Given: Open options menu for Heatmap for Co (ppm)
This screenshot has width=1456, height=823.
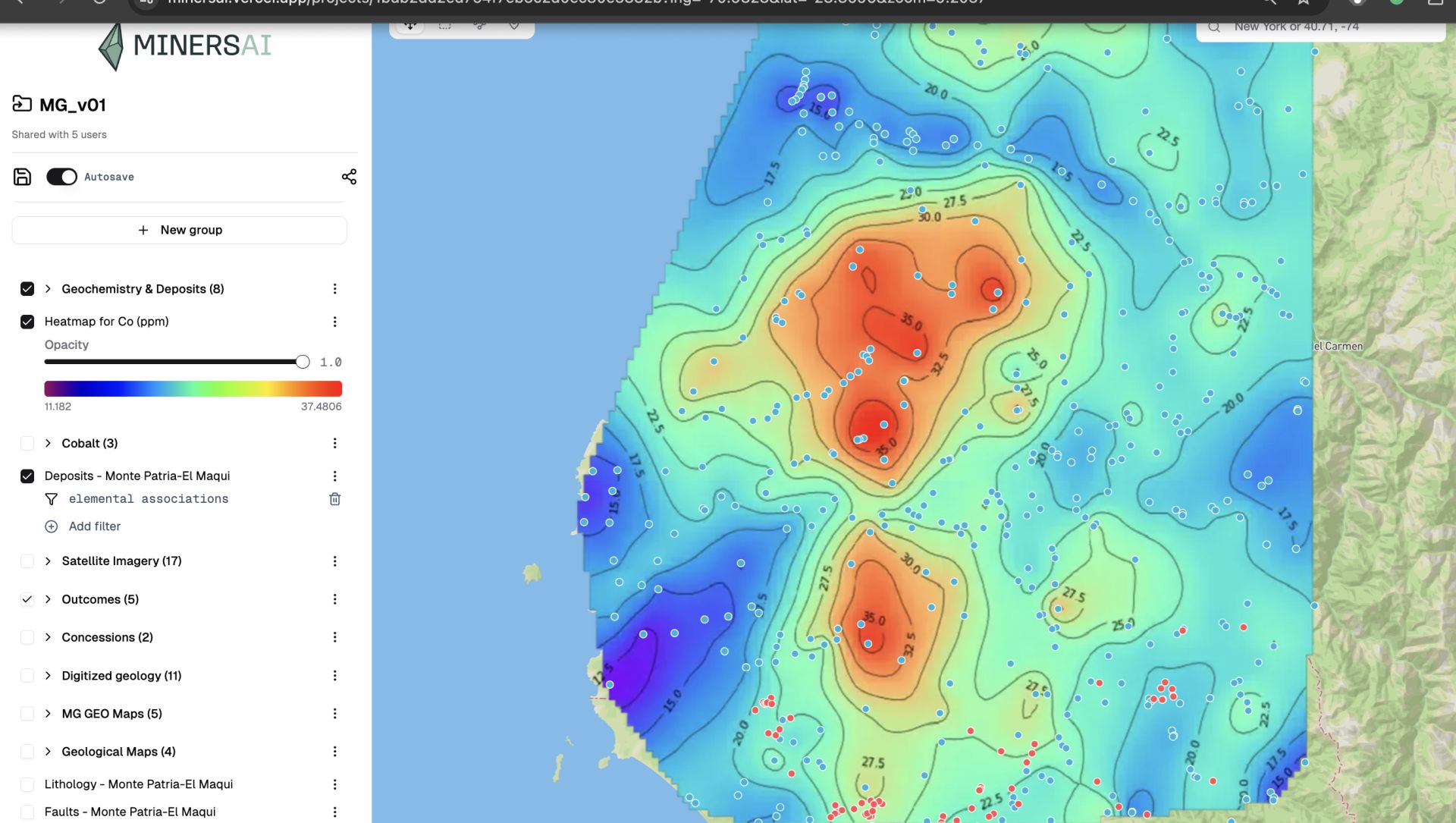Looking at the screenshot, I should pyautogui.click(x=334, y=322).
